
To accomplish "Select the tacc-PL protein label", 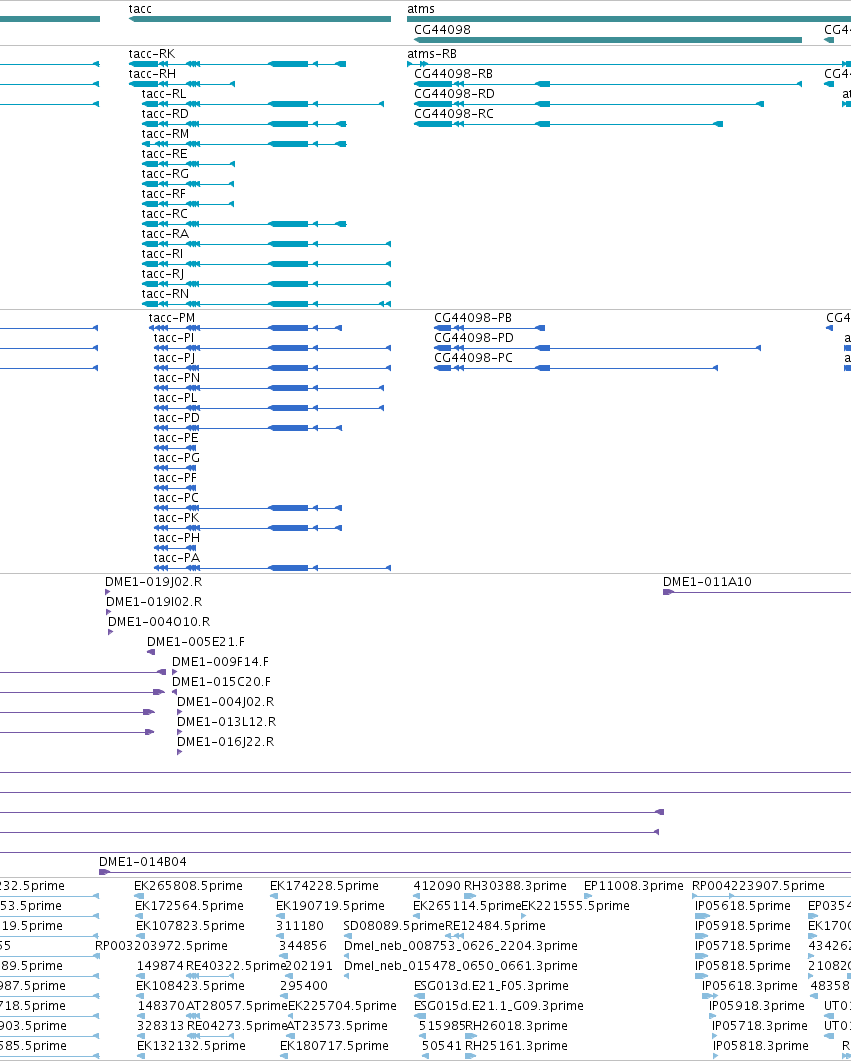I will (175, 397).
